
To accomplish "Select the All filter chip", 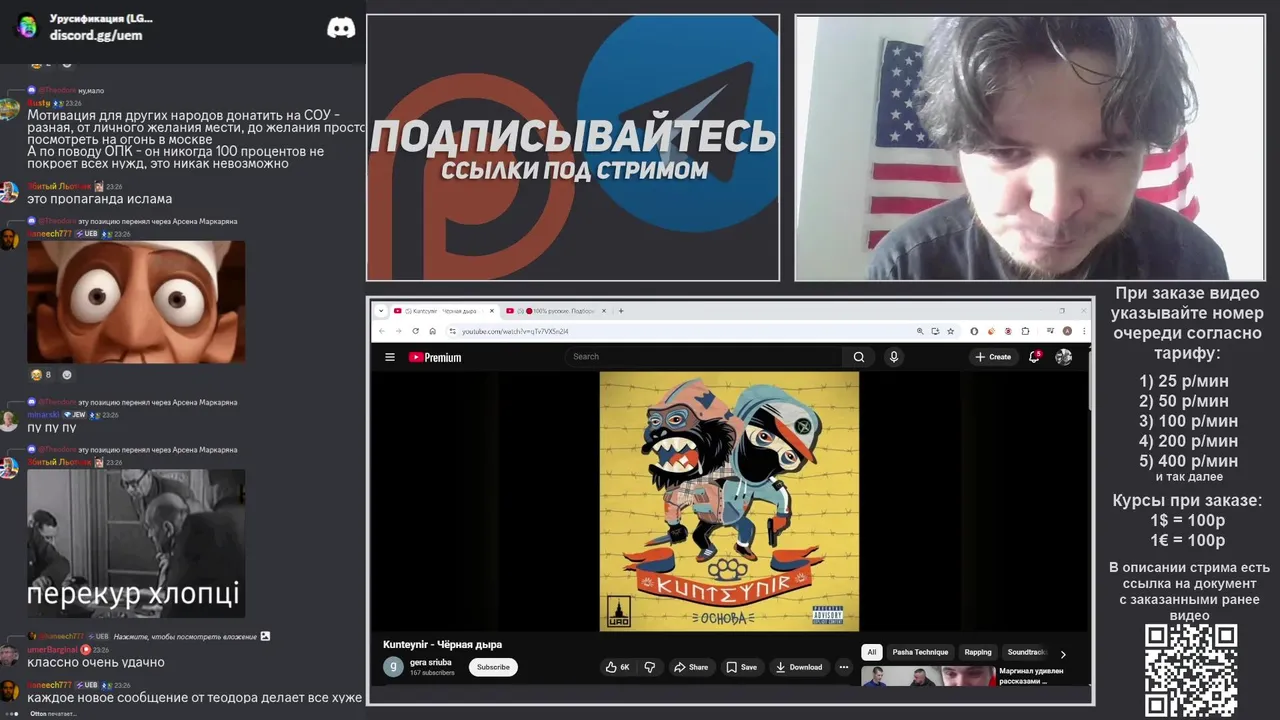I will pyautogui.click(x=872, y=652).
